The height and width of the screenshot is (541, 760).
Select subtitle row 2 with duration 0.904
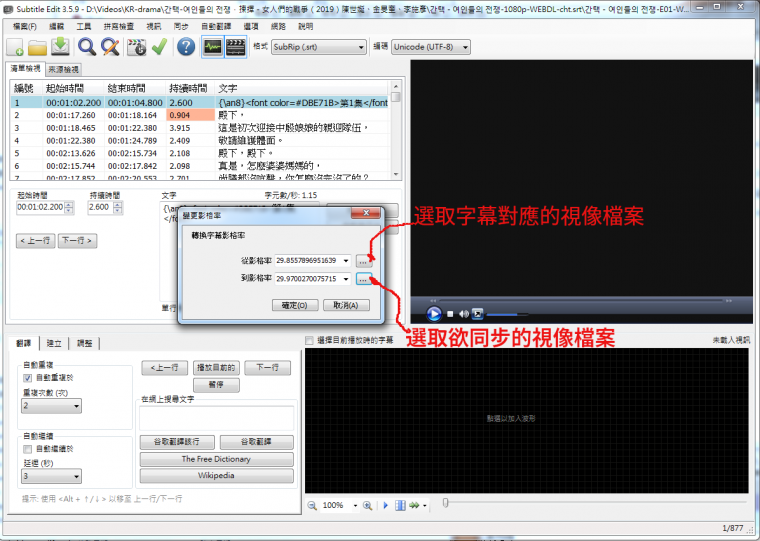(201, 115)
